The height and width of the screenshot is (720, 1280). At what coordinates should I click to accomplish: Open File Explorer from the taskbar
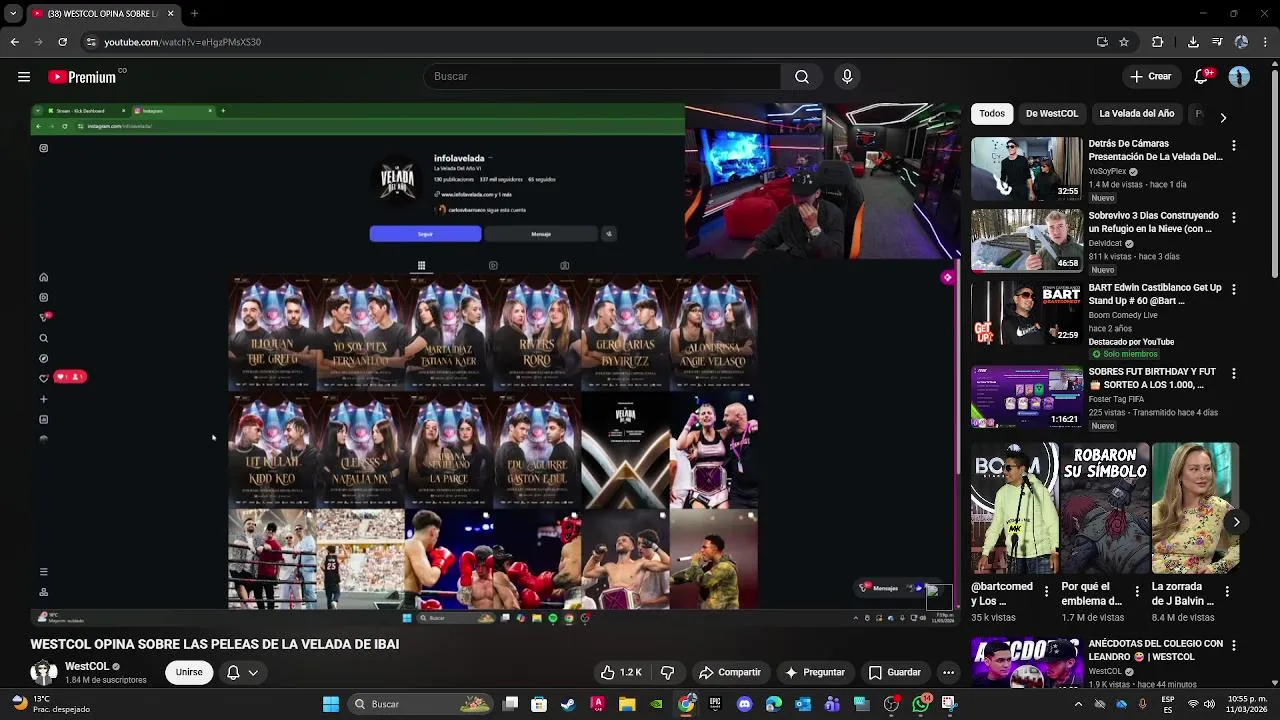coord(627,704)
